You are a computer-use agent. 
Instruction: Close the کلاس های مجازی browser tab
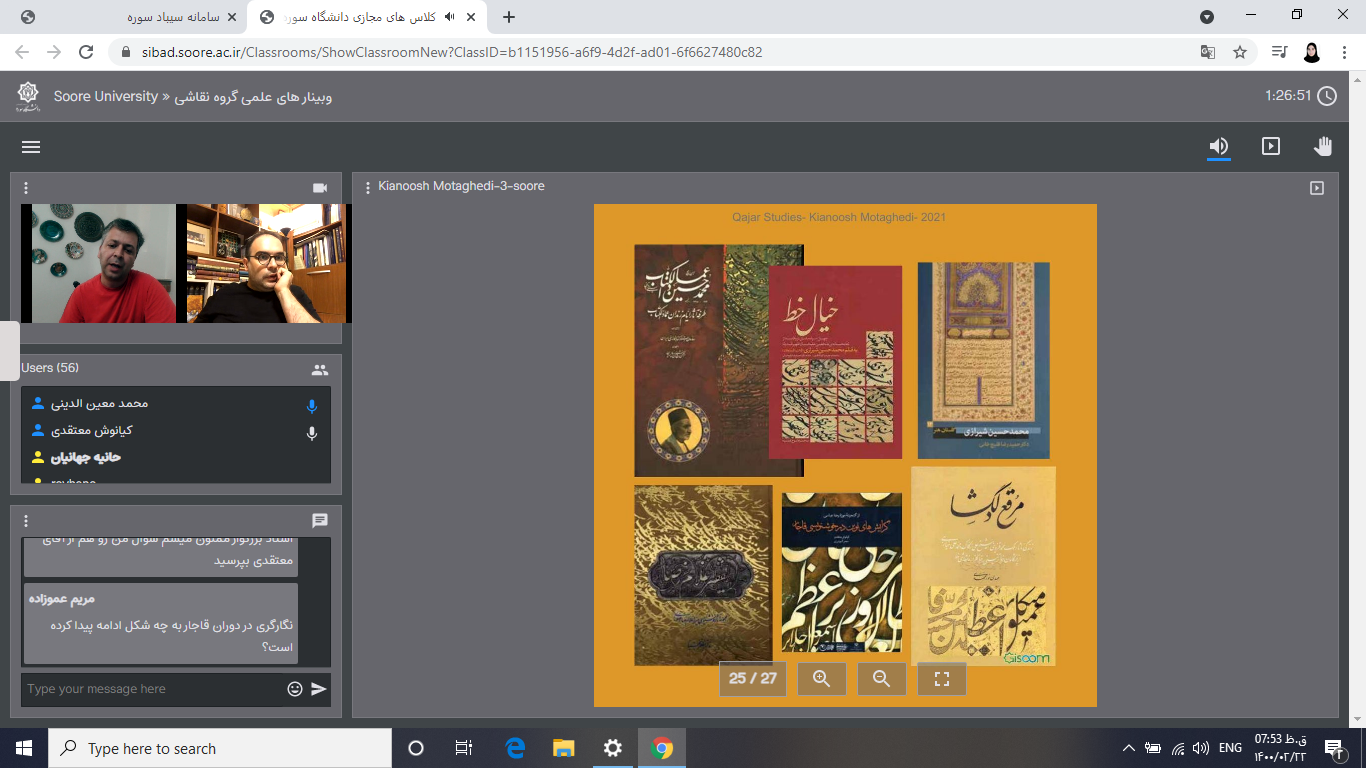click(x=471, y=17)
